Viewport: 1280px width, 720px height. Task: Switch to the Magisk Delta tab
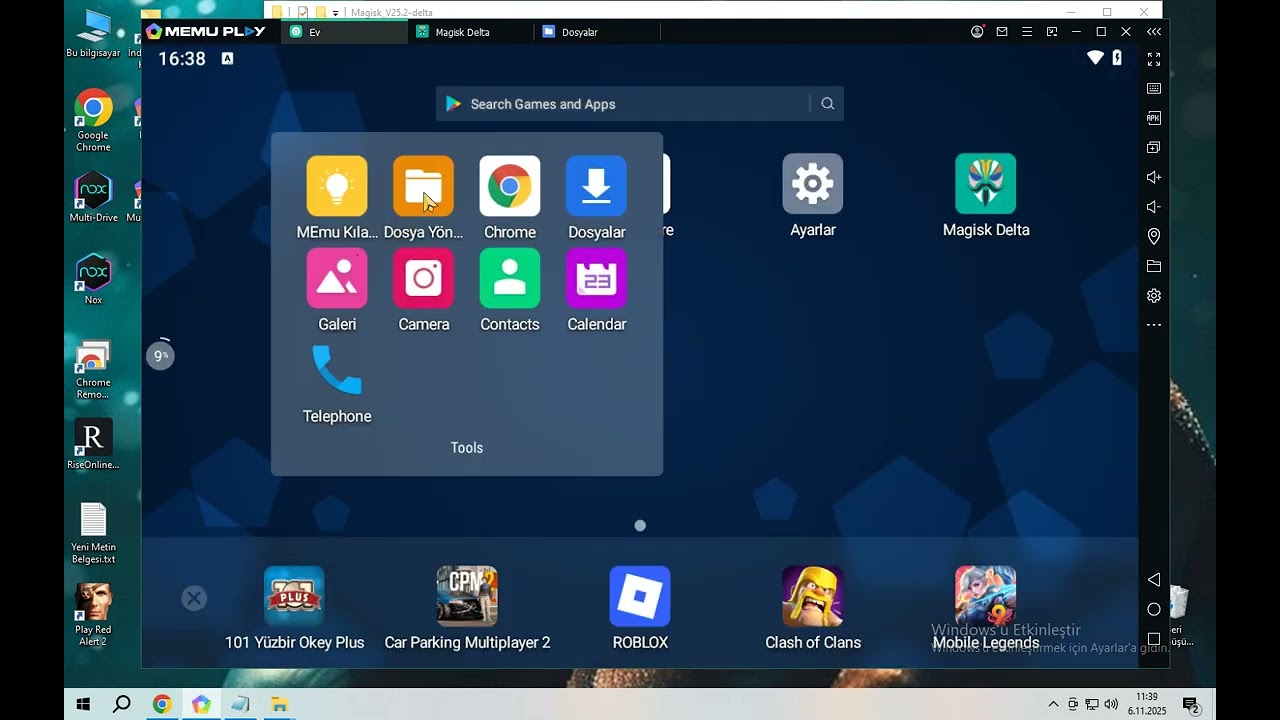point(471,32)
